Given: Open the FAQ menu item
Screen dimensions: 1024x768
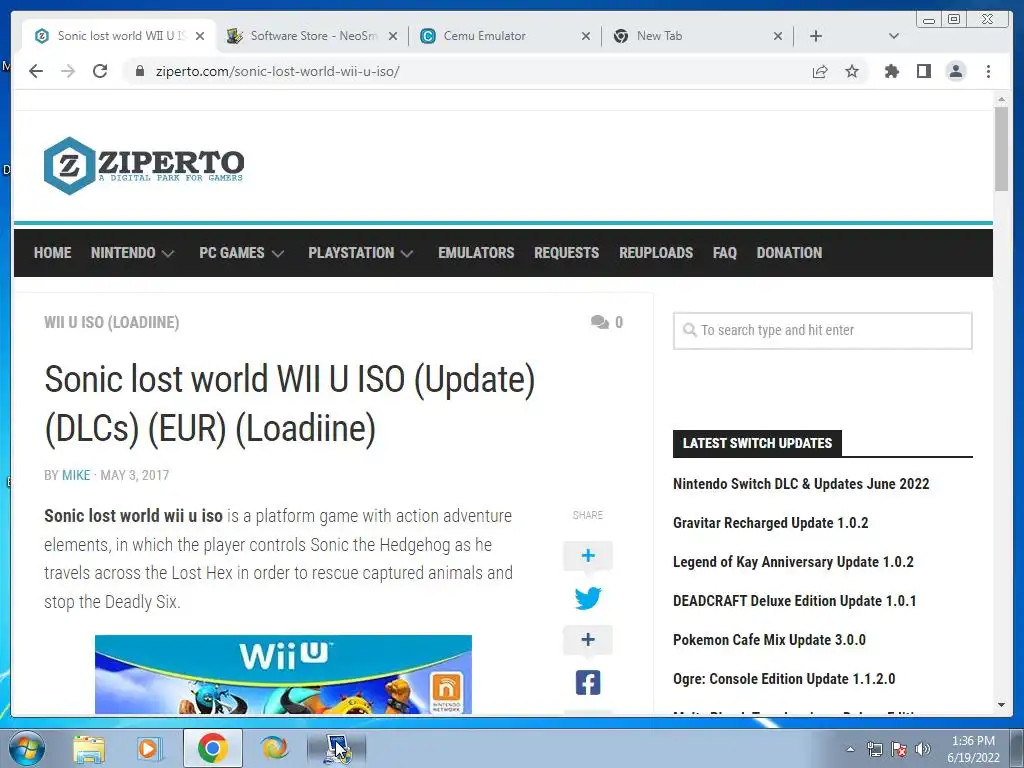Looking at the screenshot, I should 724,253.
